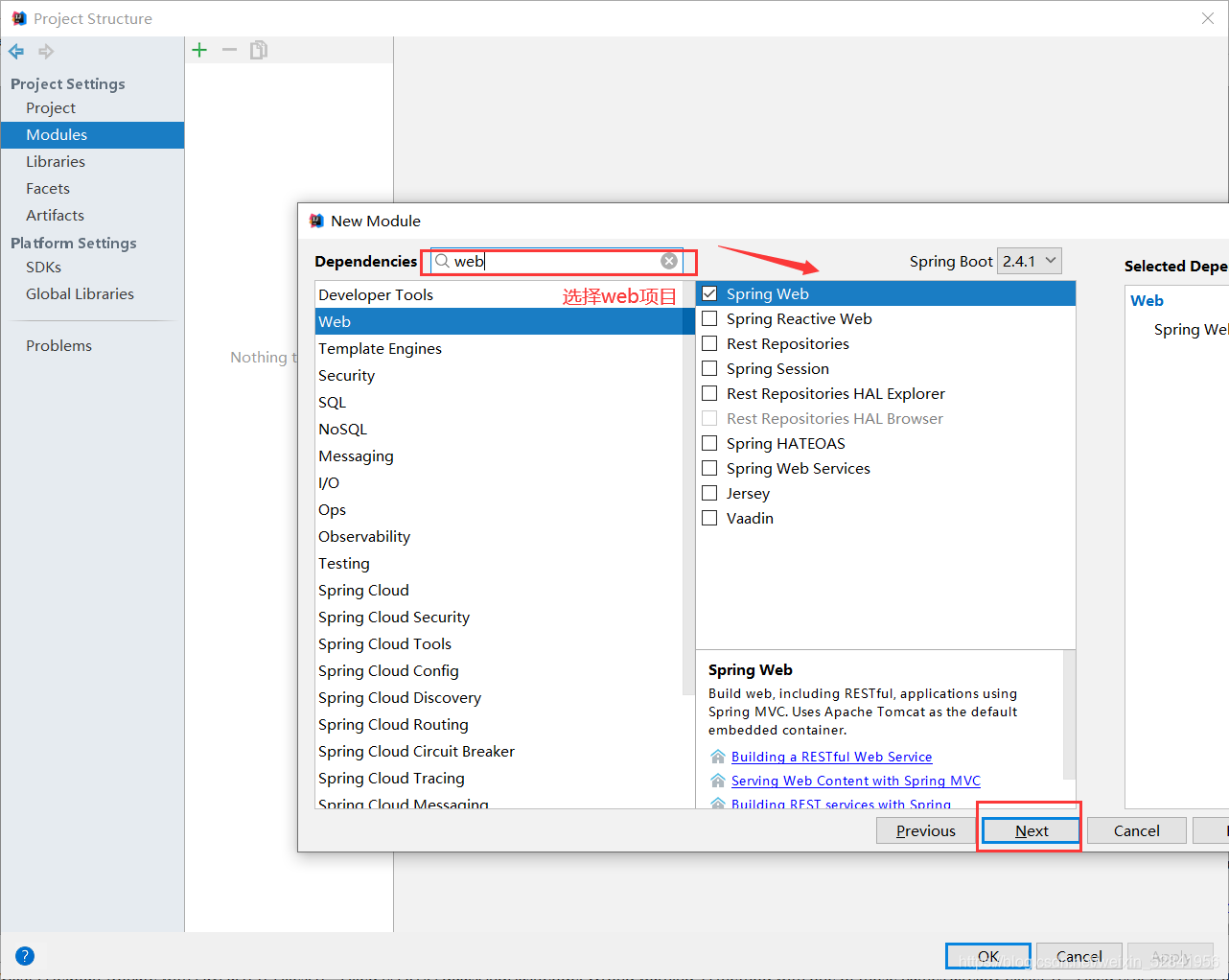Viewport: 1229px width, 980px height.
Task: Cancel the New Module dialog
Action: click(1137, 830)
